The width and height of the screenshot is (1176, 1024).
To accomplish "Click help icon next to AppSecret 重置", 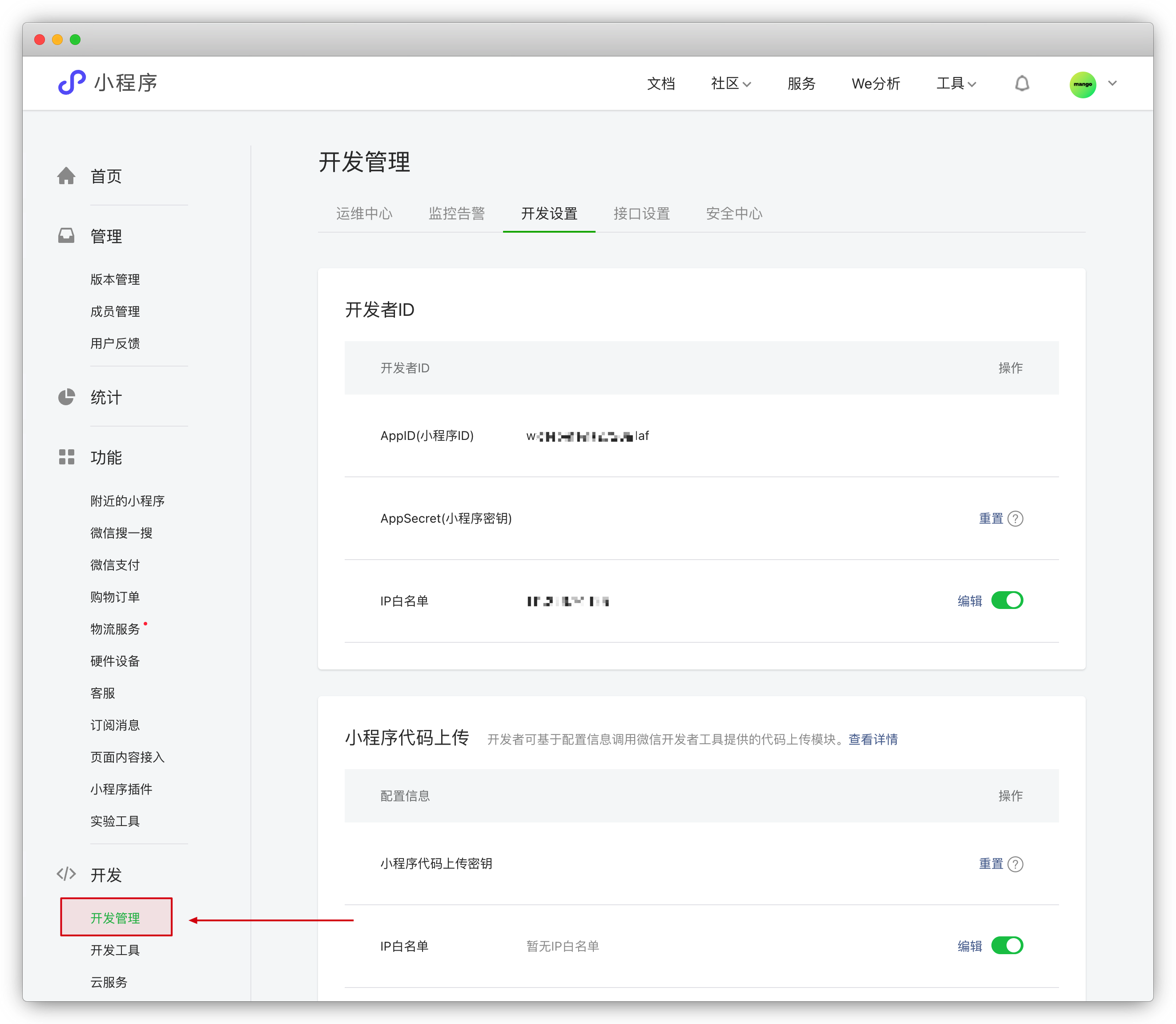I will pos(1015,519).
